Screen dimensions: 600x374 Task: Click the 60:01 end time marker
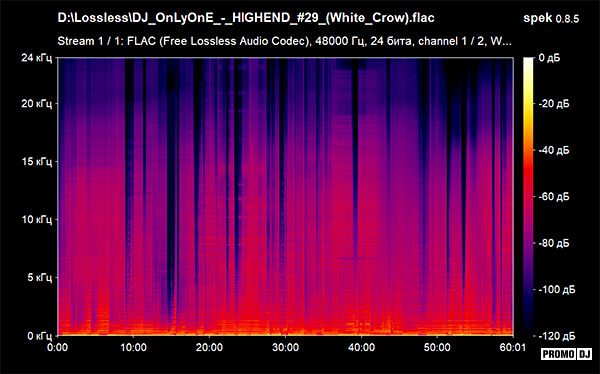[513, 348]
